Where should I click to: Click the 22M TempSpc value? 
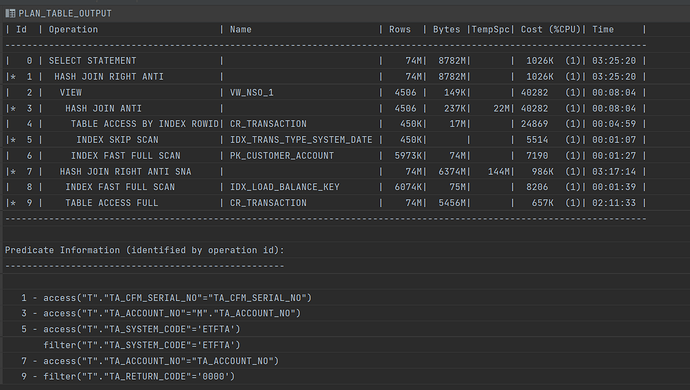pyautogui.click(x=501, y=108)
